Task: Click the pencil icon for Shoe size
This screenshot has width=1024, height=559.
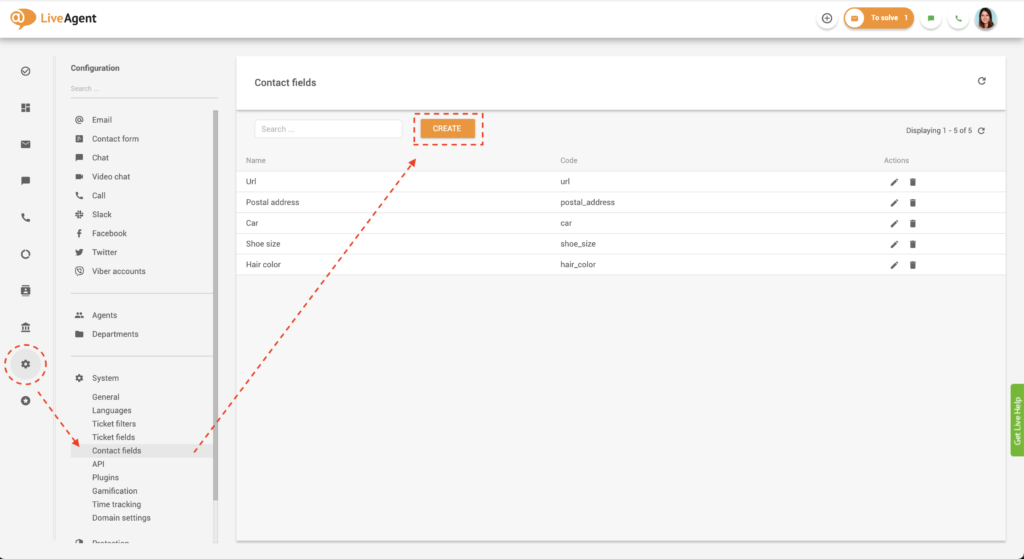Action: click(x=894, y=244)
